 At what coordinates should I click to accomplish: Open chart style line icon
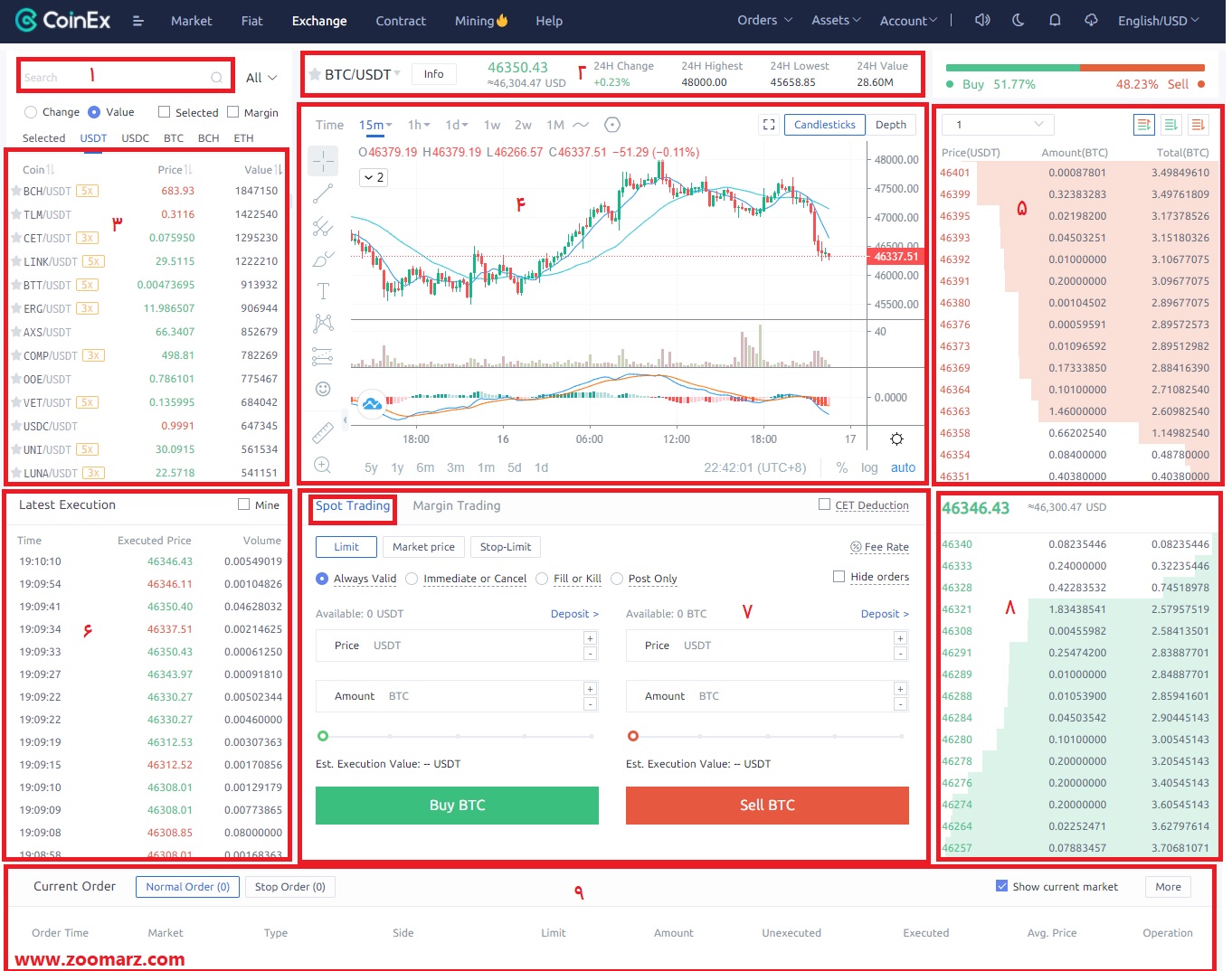(581, 125)
